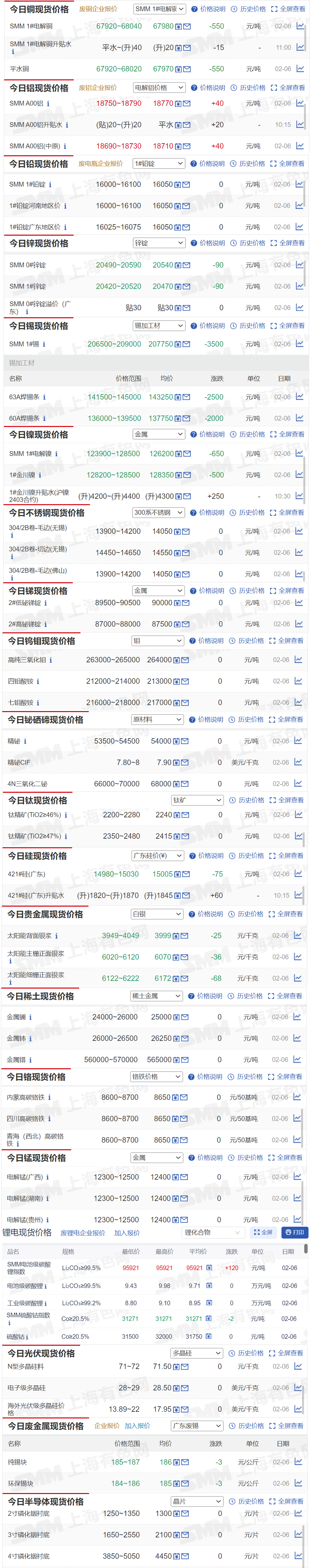Show info icon for 63A焊锡条

[x=44, y=397]
